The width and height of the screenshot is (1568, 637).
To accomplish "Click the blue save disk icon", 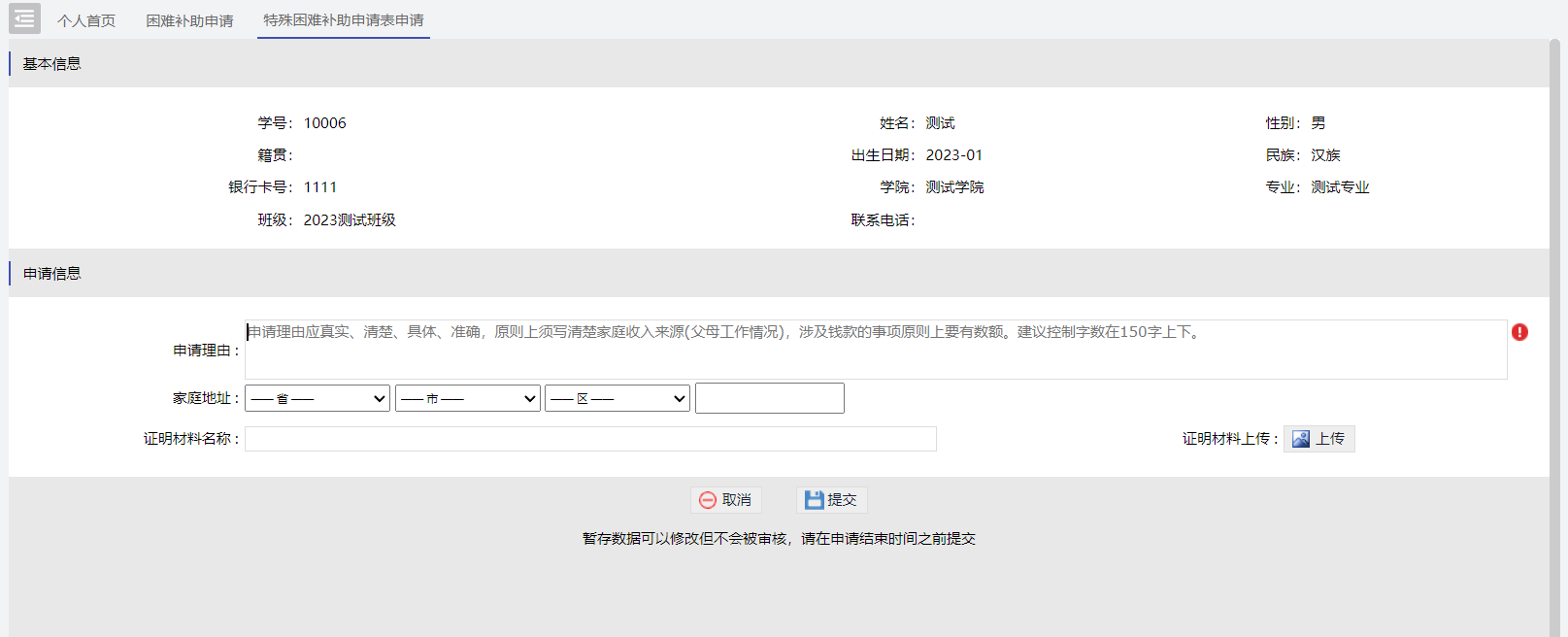I will (x=815, y=500).
